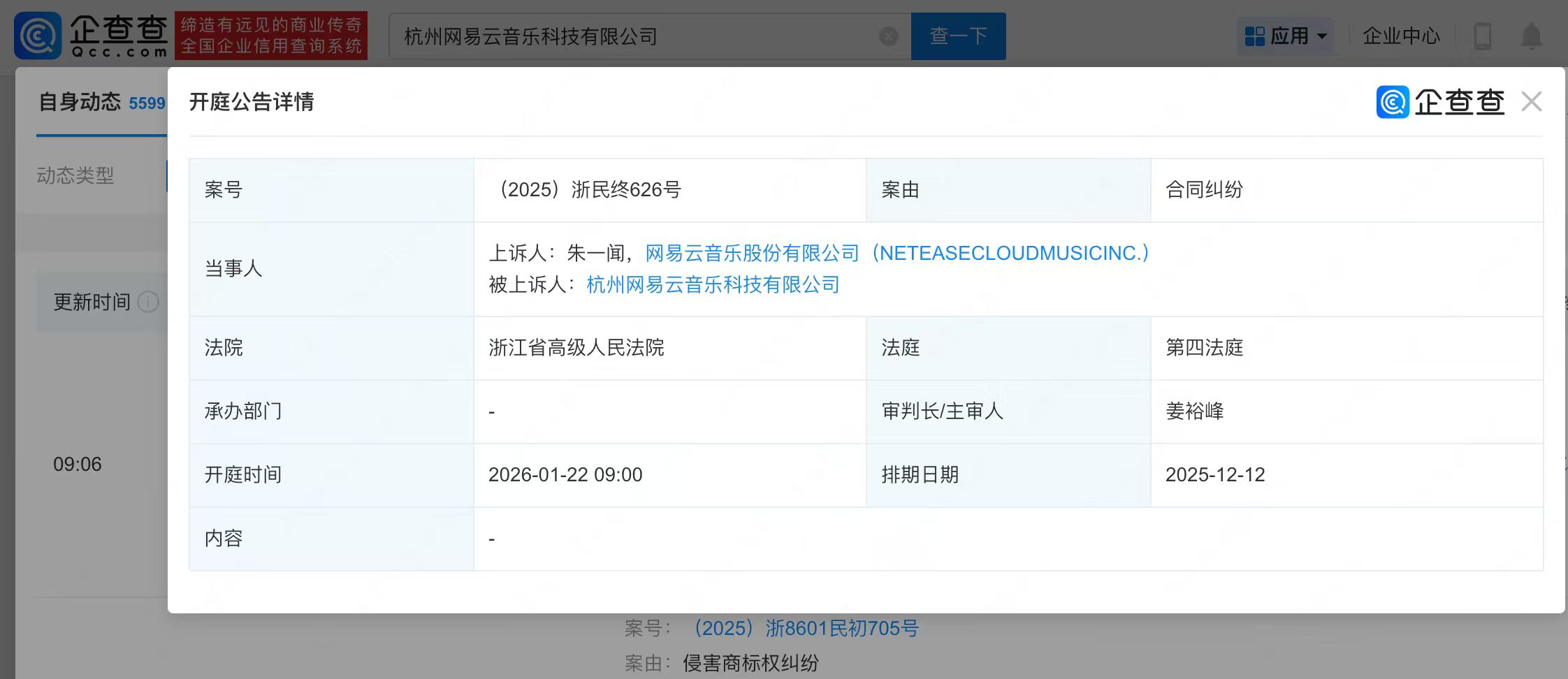1568x679 pixels.
Task: Open case link (2025)浙8601民初705号
Action: [x=804, y=628]
